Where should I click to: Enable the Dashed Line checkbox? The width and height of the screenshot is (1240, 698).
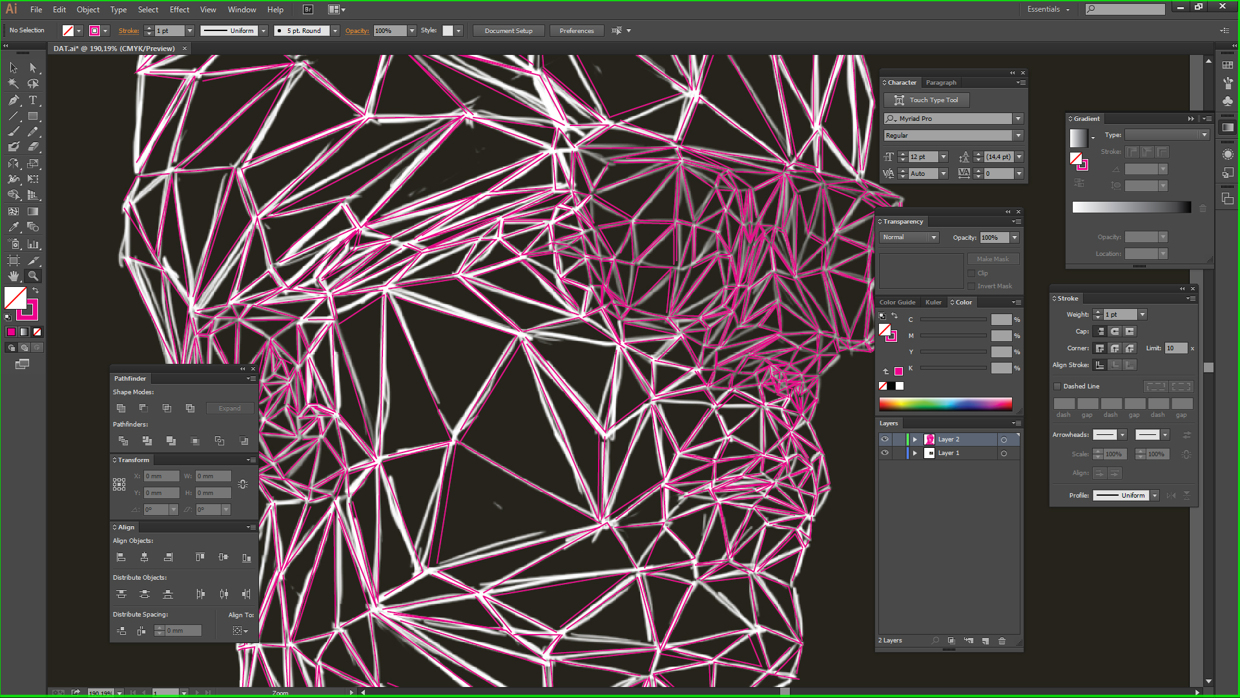[1058, 386]
